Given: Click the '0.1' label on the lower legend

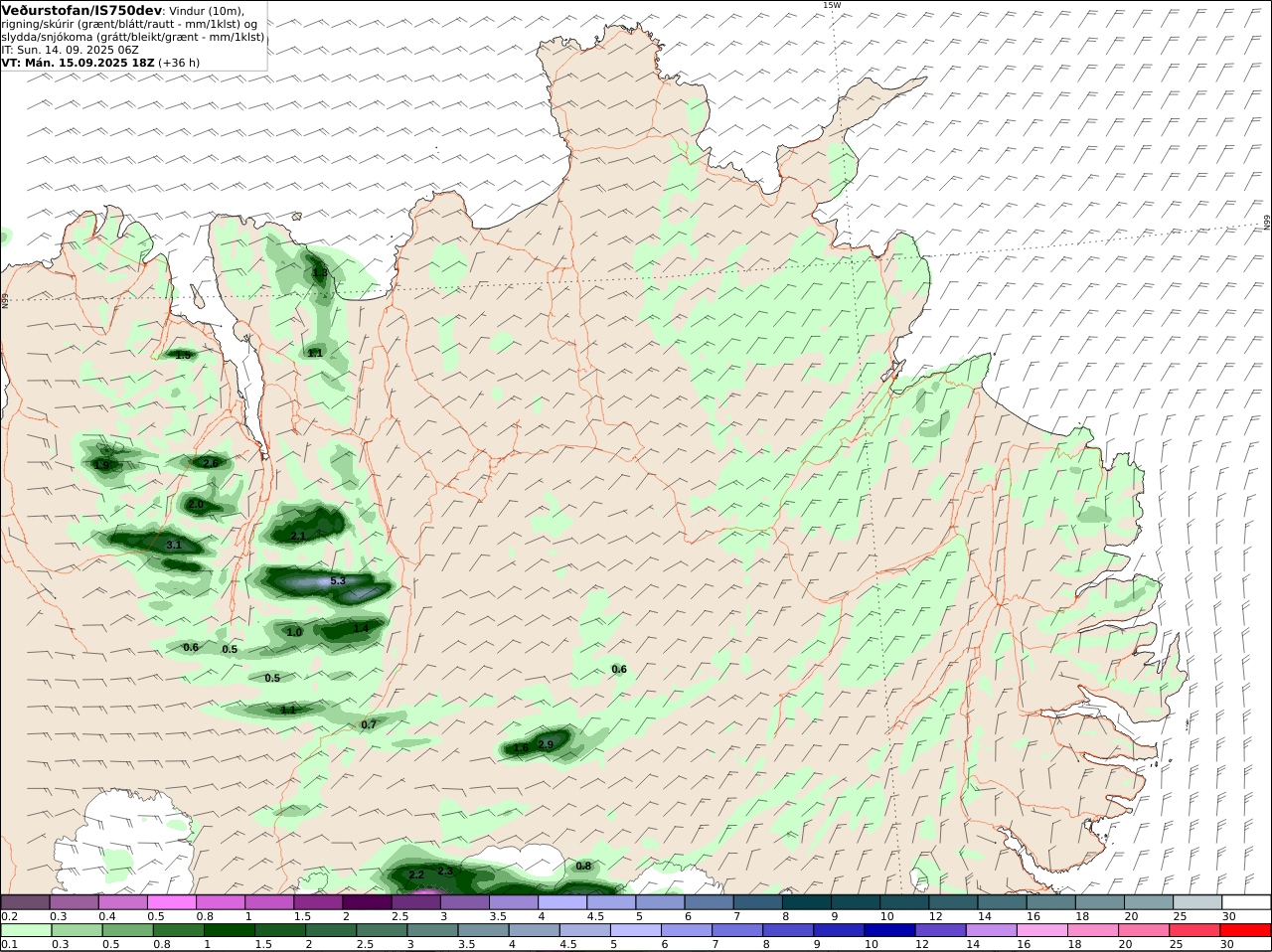Looking at the screenshot, I should click(x=10, y=945).
